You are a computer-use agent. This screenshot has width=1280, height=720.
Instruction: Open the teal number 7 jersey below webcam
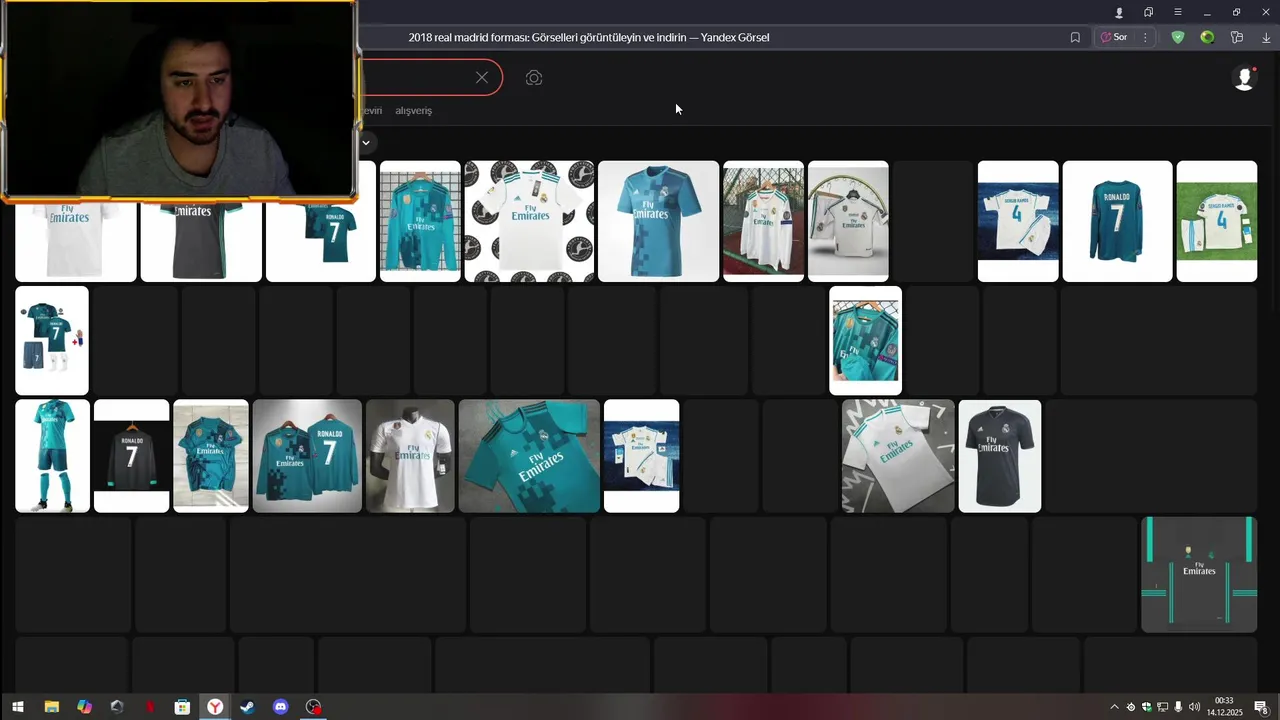[x=321, y=241]
